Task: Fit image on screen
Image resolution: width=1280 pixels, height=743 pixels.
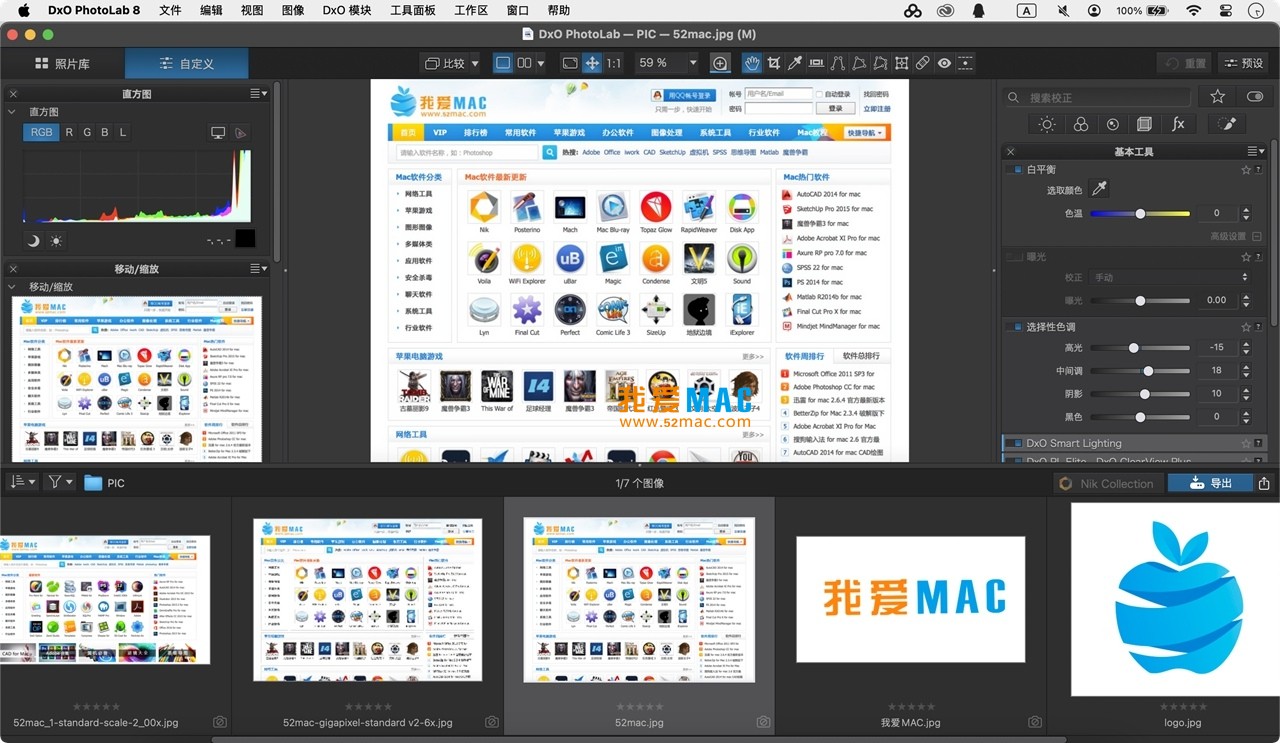Action: click(570, 63)
